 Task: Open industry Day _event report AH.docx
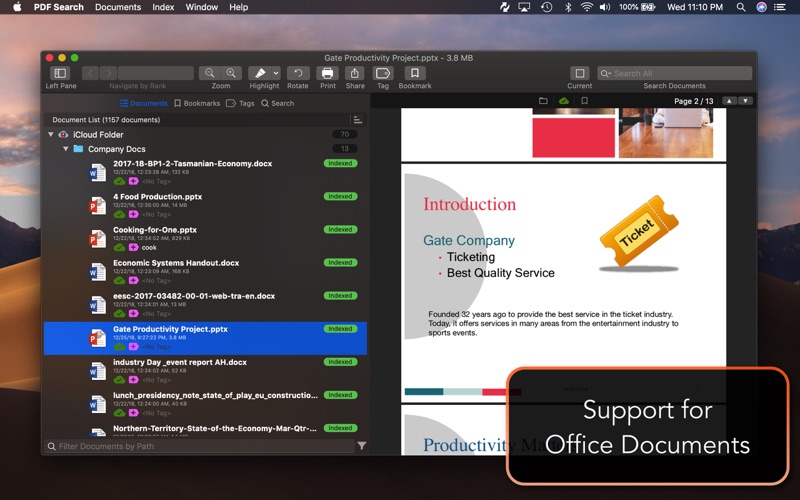click(180, 362)
